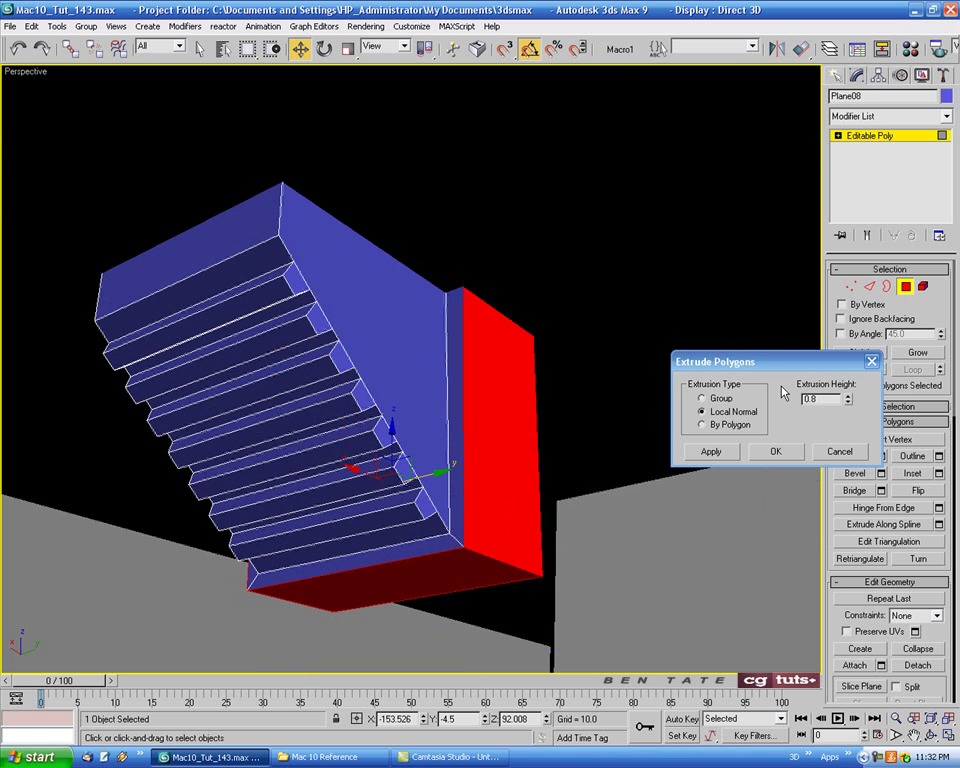Open the Quick Render teapot icon
Screen dimensions: 960x768
pyautogui.click(x=937, y=48)
